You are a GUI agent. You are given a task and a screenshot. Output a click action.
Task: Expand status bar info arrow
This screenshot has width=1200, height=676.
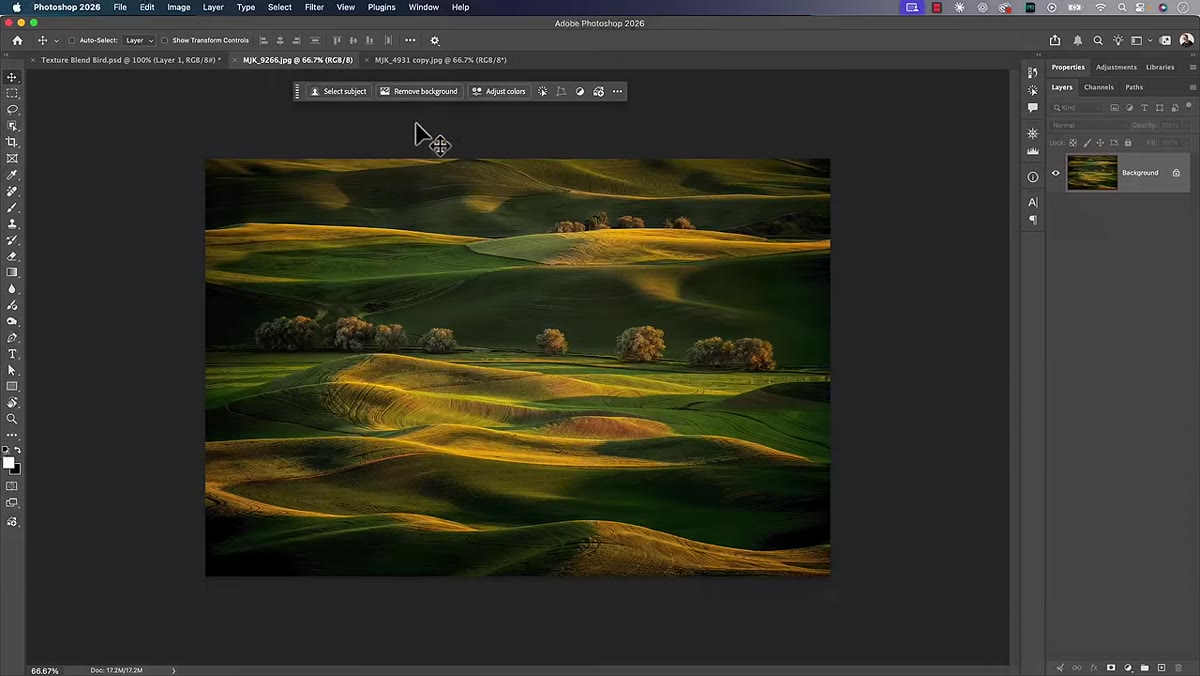[174, 670]
